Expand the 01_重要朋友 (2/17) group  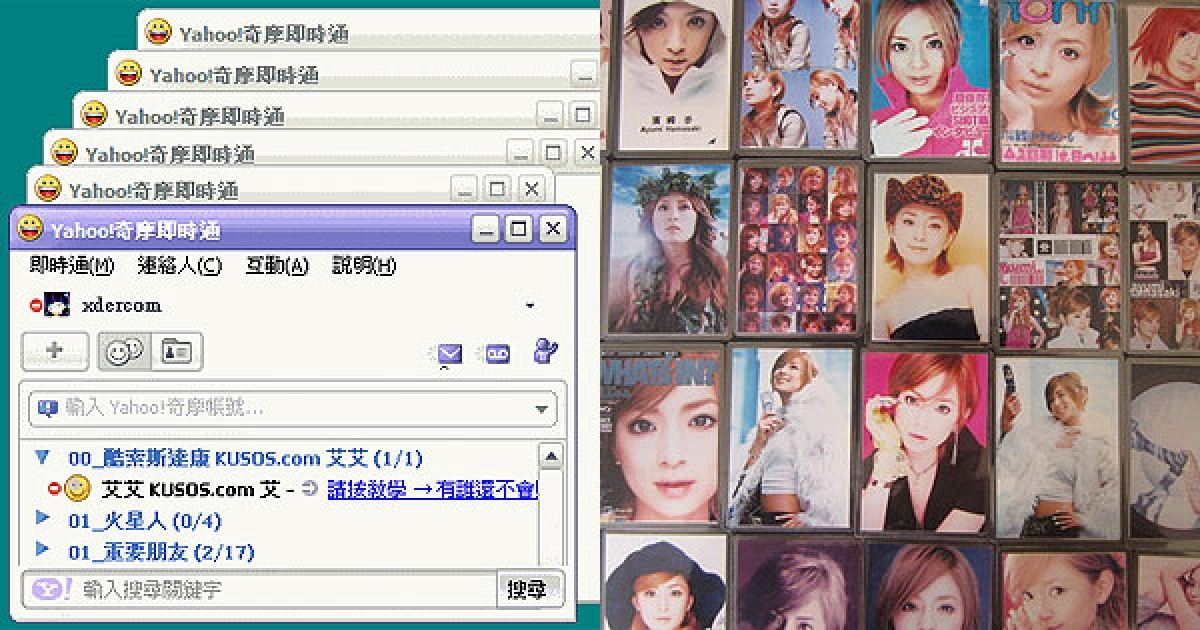[x=42, y=549]
